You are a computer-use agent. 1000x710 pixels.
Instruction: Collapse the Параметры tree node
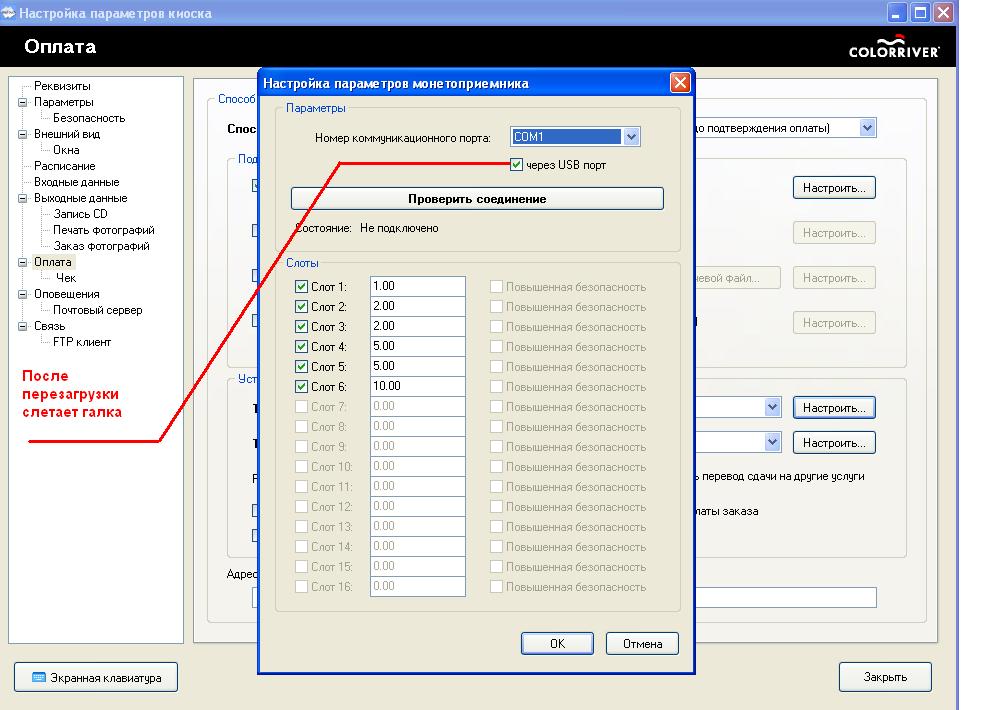23,102
